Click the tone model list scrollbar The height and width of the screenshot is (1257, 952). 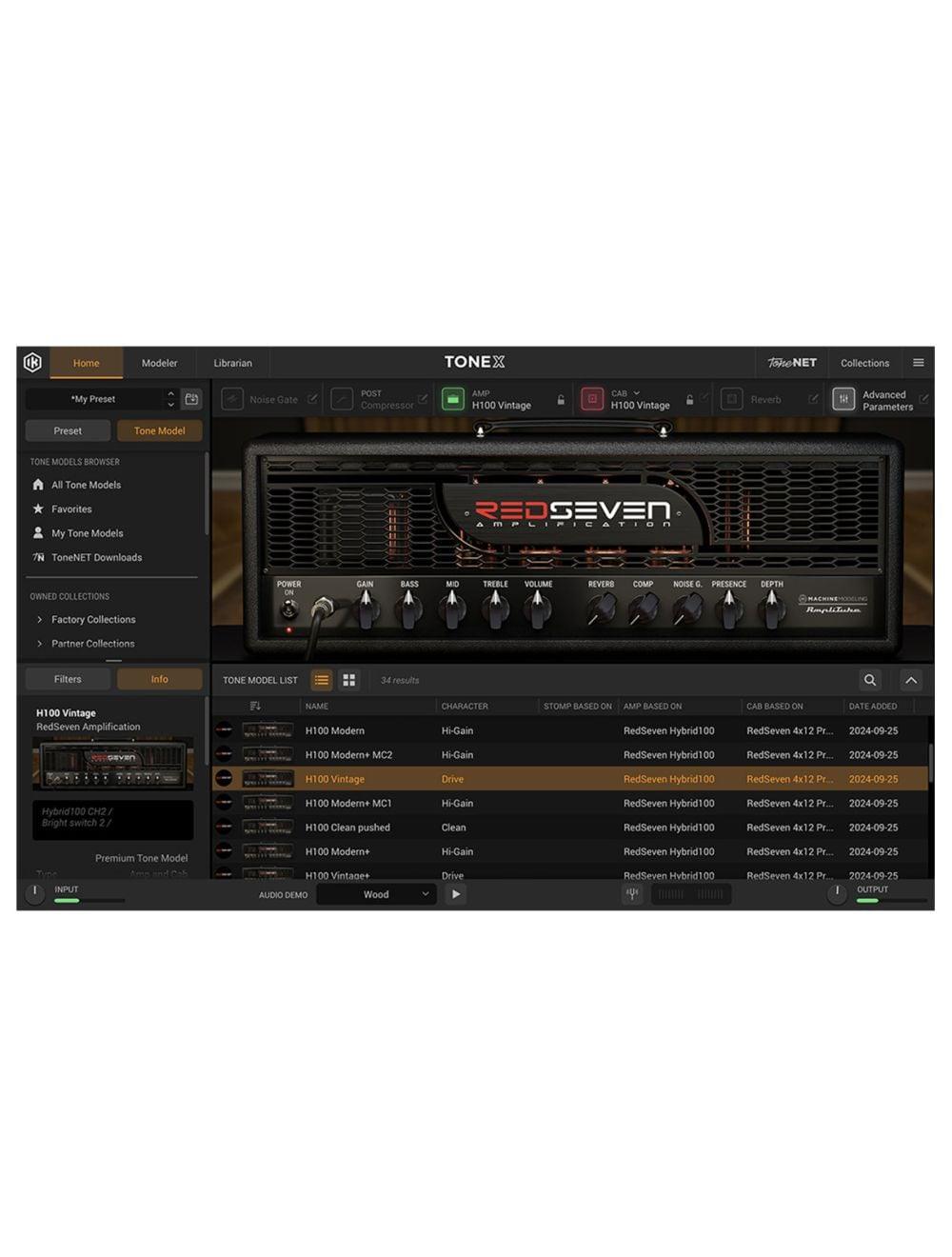click(930, 763)
